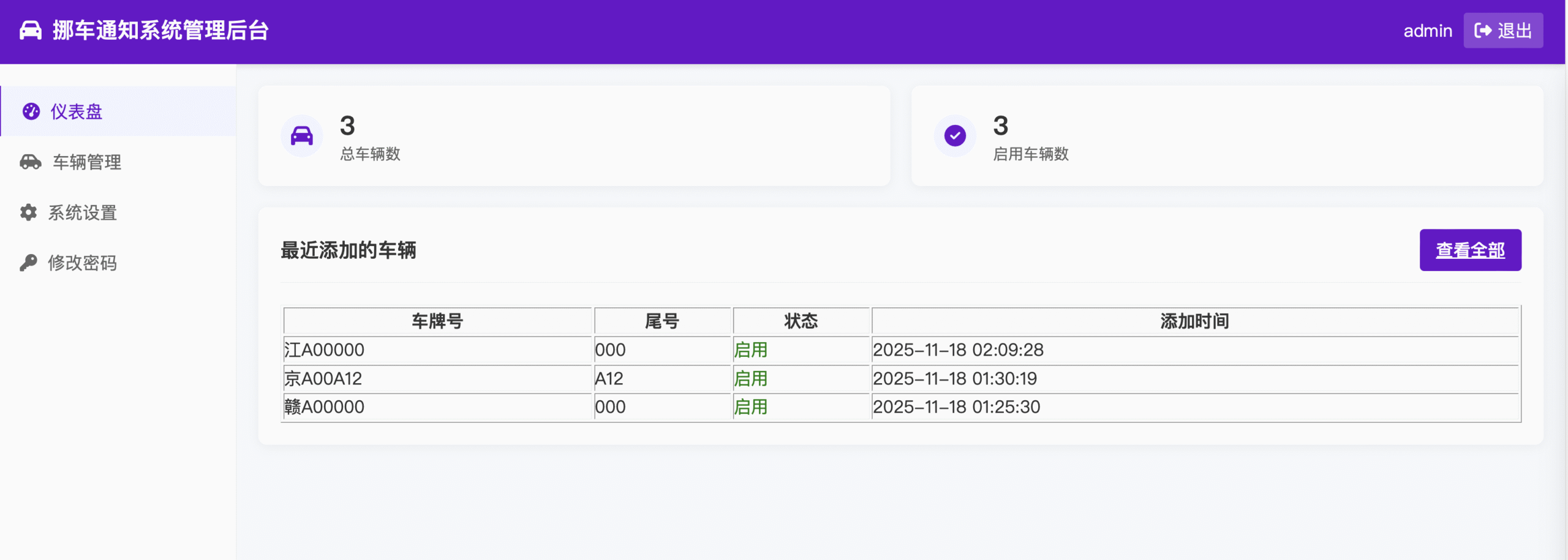
Task: Toggle the 启用 status for 江A00000
Action: tap(752, 349)
